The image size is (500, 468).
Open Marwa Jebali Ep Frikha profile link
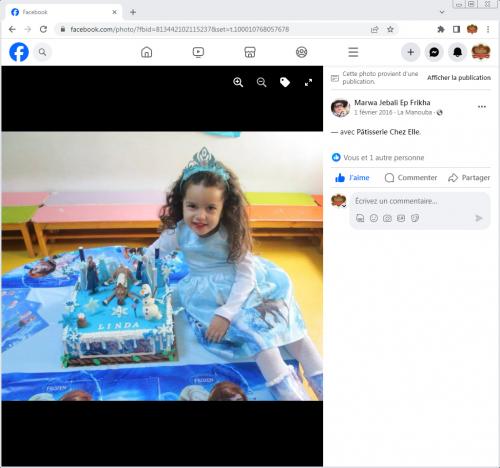tap(392, 103)
